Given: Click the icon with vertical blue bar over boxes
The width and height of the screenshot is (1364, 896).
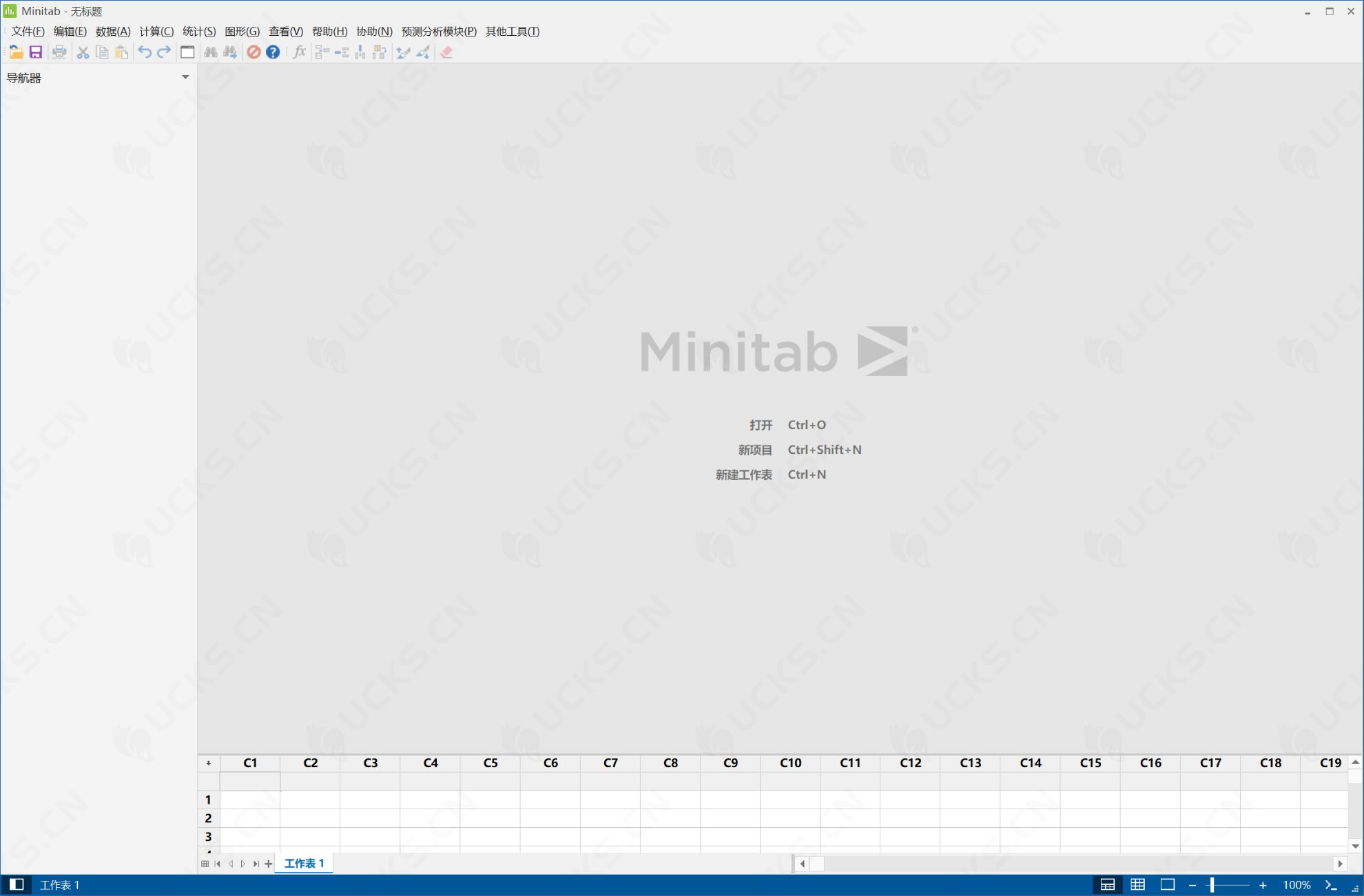Looking at the screenshot, I should click(x=360, y=52).
